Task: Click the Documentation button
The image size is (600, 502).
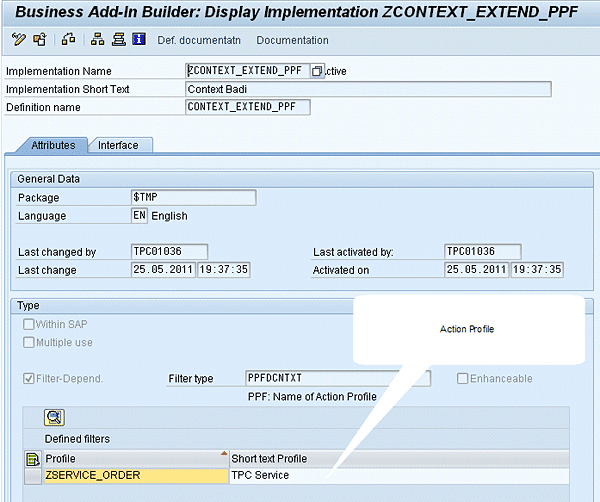Action: (292, 40)
